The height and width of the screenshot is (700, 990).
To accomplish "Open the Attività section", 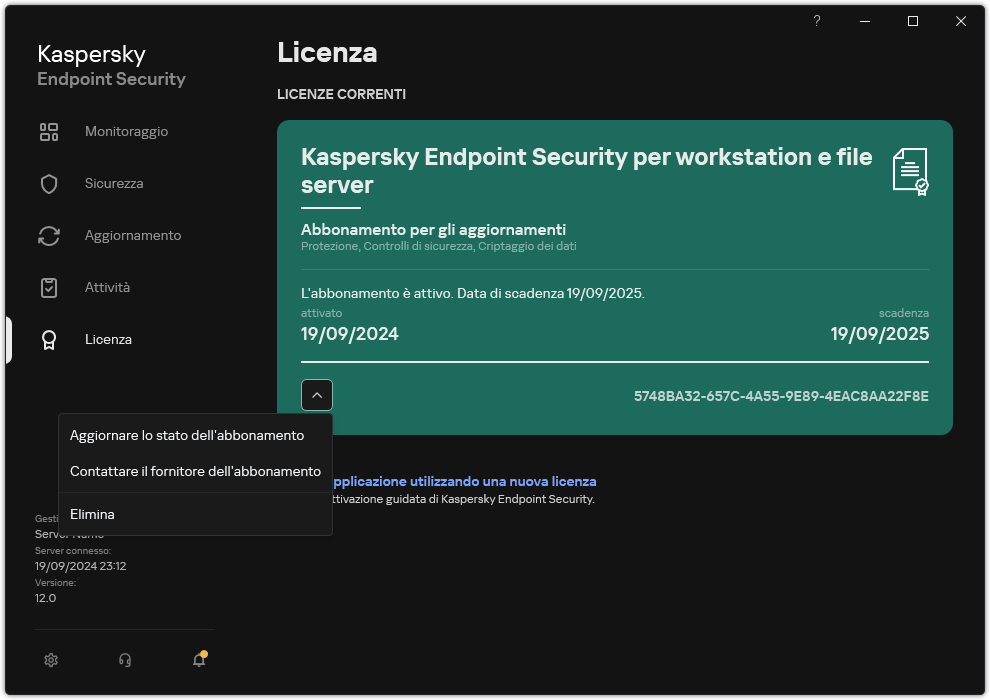I will (106, 287).
